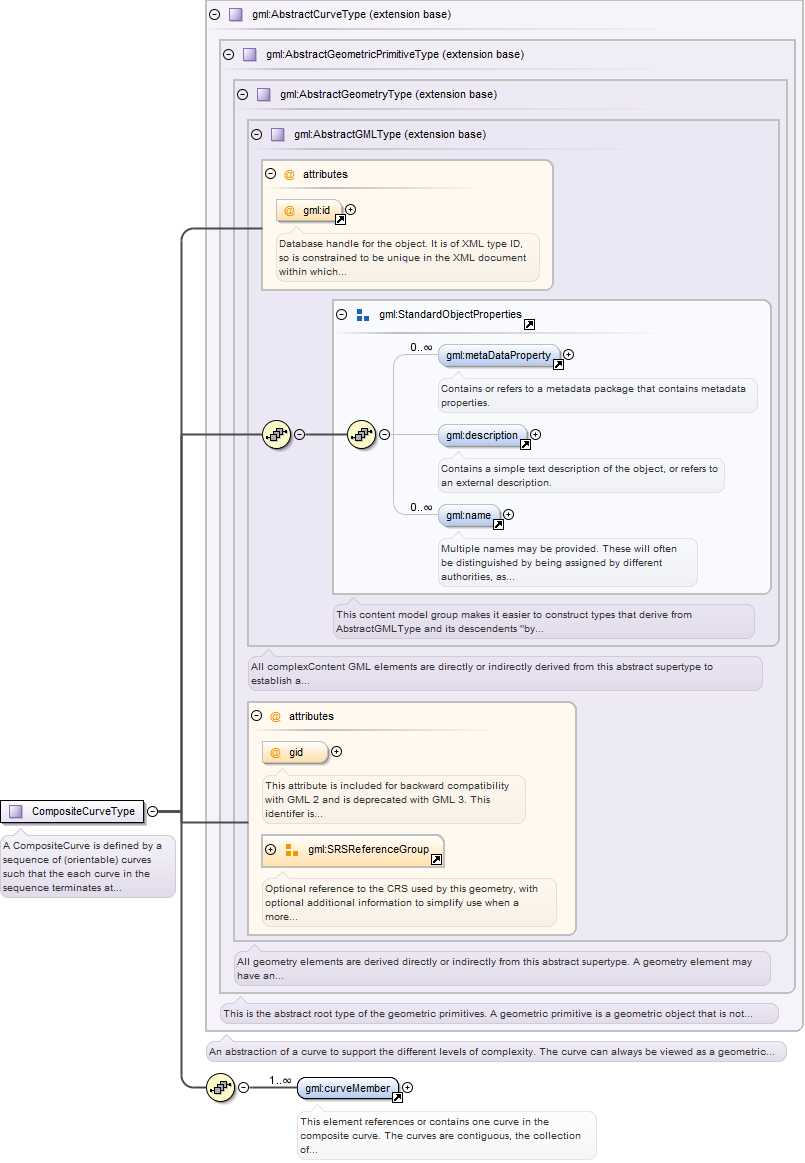Collapse the gml:AbstractGeometryType extension base

[x=242, y=94]
